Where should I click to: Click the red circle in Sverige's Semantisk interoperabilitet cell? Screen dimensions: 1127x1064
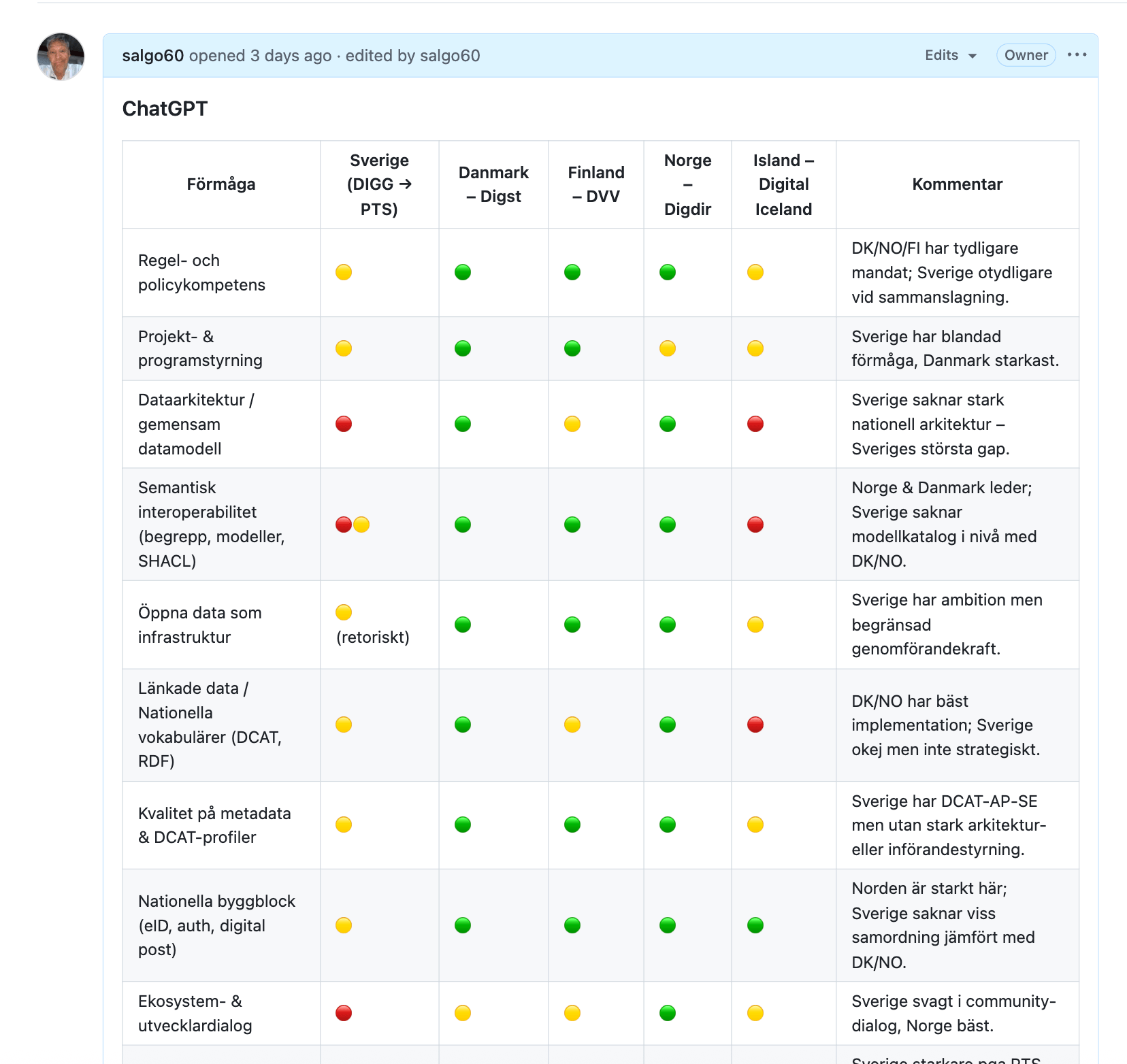[344, 525]
